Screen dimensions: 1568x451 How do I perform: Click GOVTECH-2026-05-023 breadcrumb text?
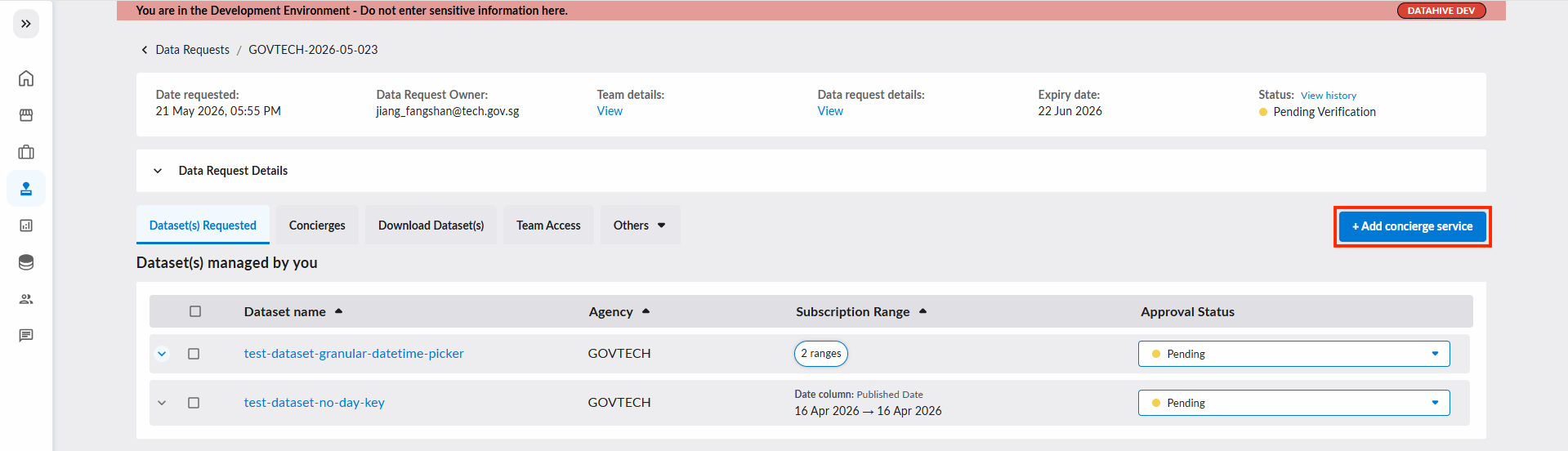pos(313,50)
